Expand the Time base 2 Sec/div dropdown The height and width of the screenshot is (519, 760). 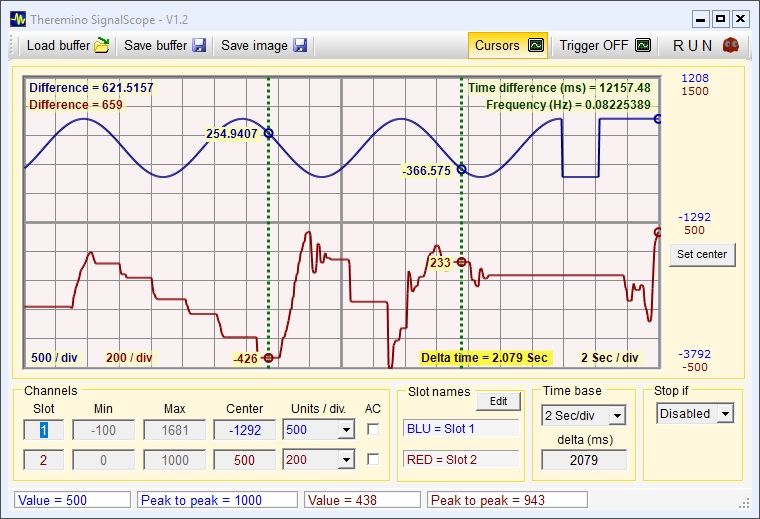click(617, 415)
